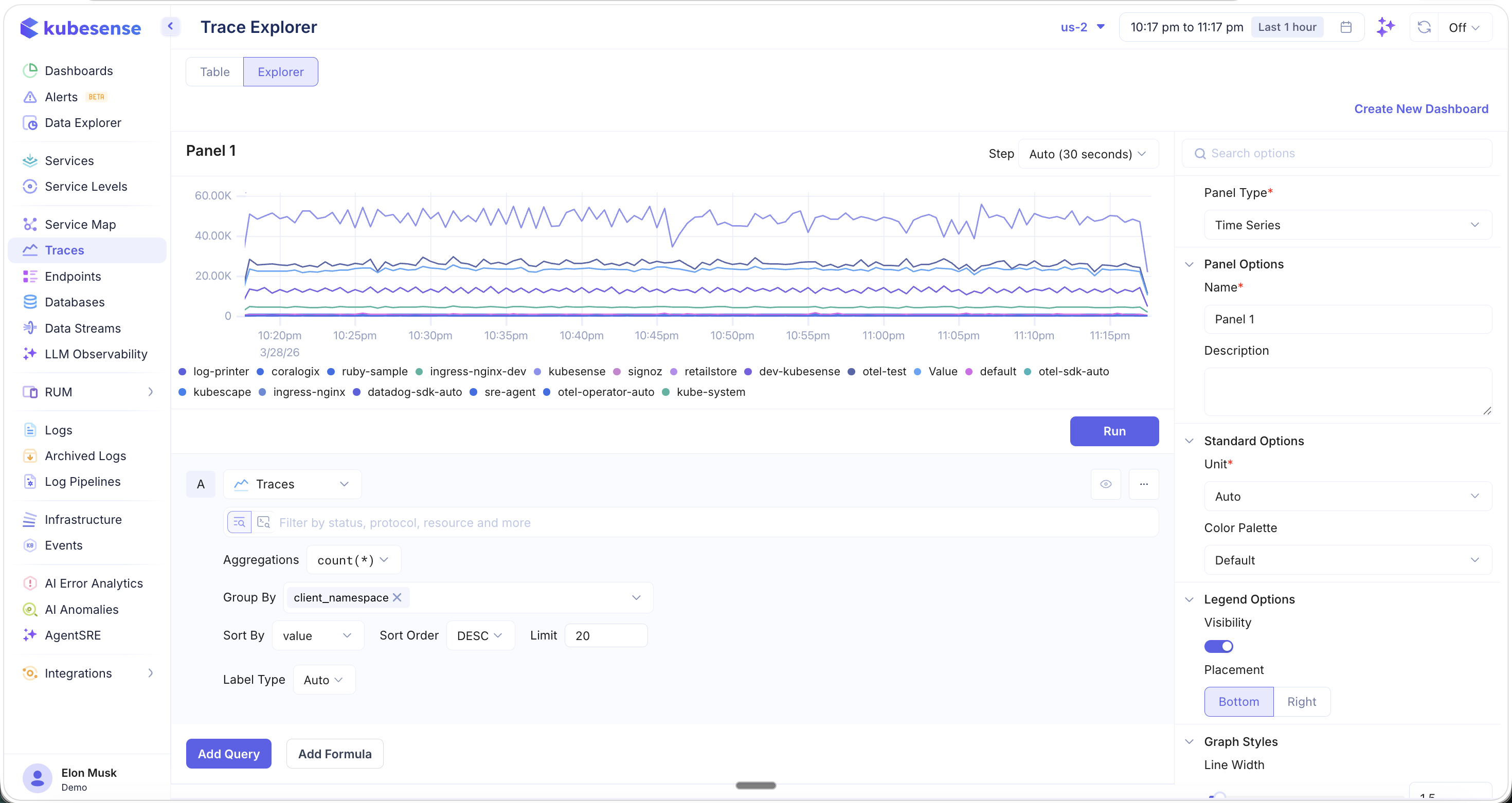Open LLM Observability from sidebar
Screen dimensions: 1512x803
click(30, 354)
